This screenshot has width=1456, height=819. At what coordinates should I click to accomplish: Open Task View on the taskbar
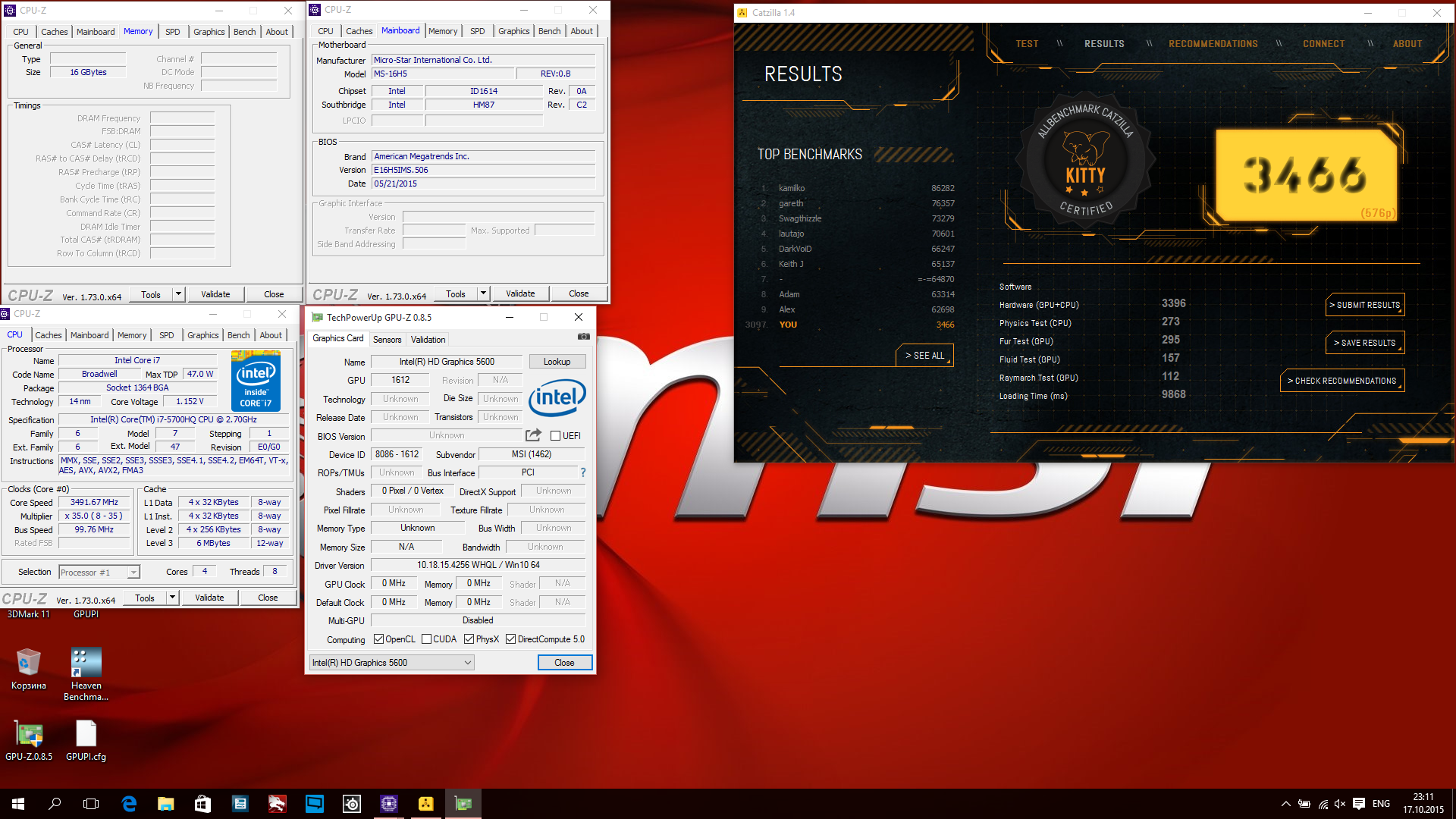[x=91, y=804]
